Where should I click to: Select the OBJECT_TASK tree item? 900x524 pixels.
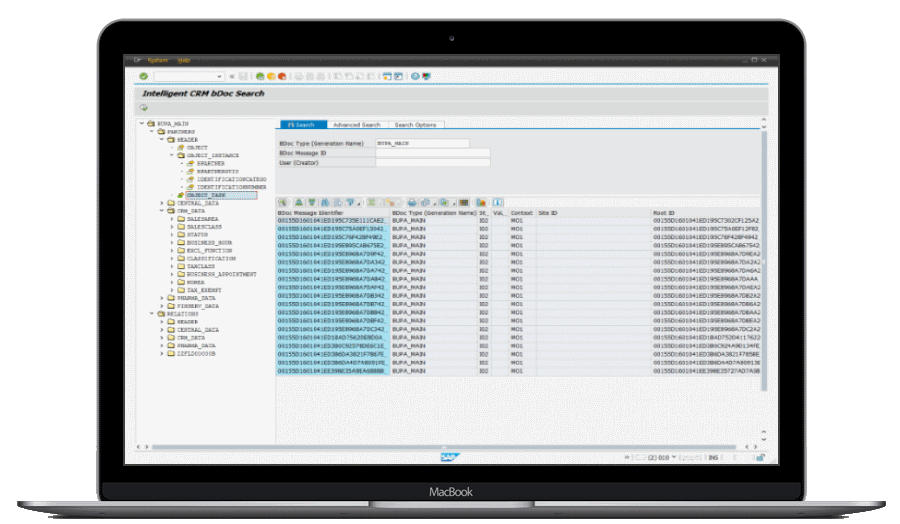click(x=221, y=195)
